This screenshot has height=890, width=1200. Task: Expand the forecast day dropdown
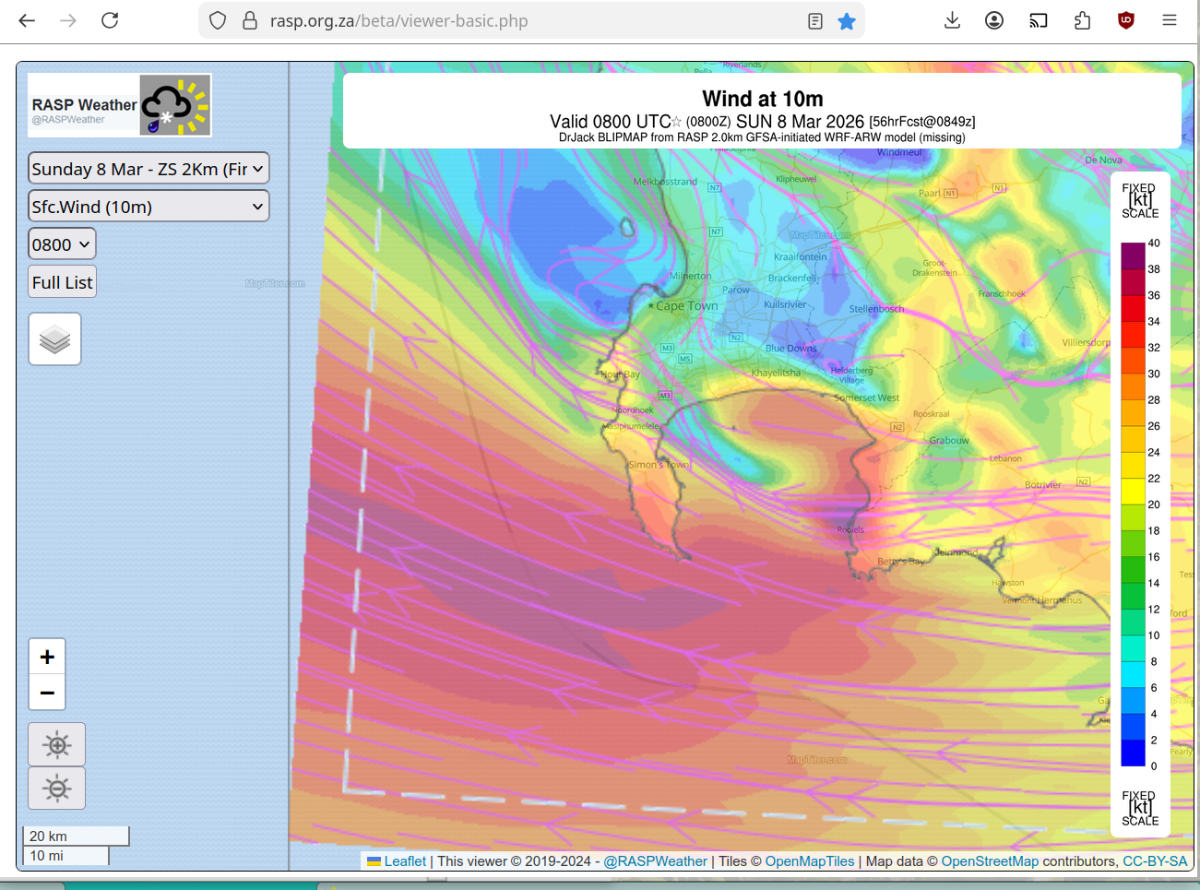148,168
